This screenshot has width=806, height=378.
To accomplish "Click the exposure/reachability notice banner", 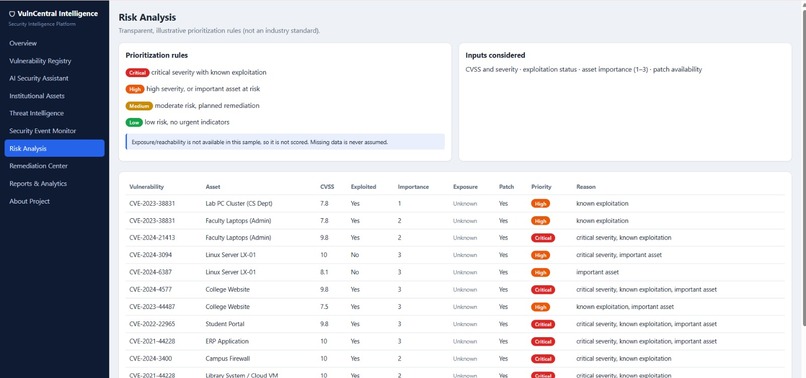I will [x=285, y=141].
